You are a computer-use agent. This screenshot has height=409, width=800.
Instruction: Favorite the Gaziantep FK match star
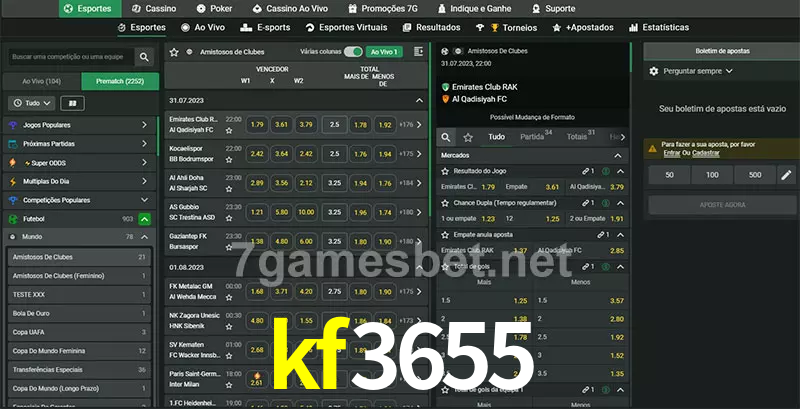(229, 247)
